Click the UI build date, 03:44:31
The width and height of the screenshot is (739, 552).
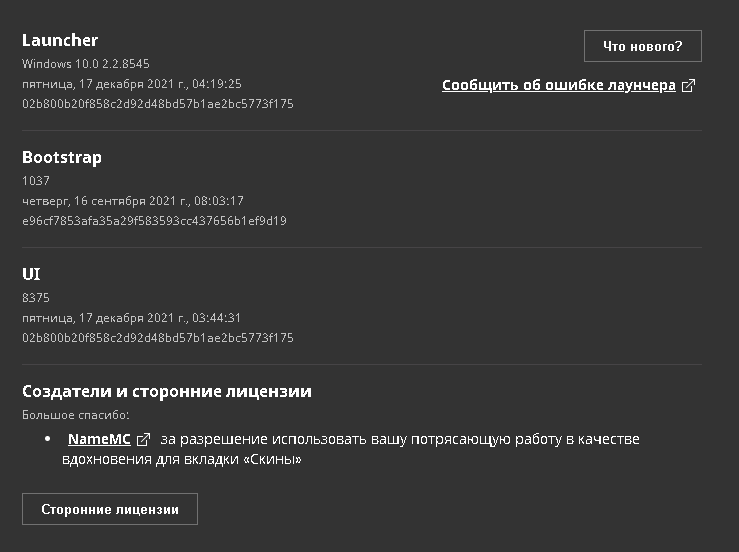[132, 318]
